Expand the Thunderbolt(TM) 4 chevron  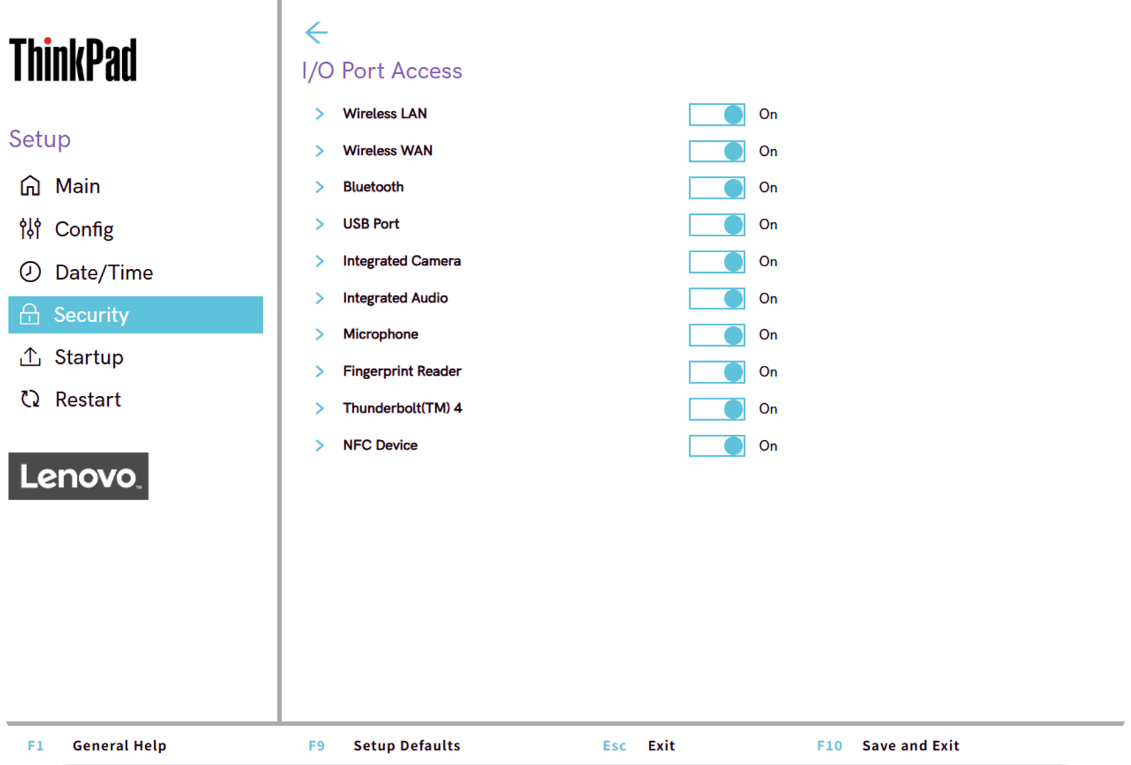tap(320, 409)
